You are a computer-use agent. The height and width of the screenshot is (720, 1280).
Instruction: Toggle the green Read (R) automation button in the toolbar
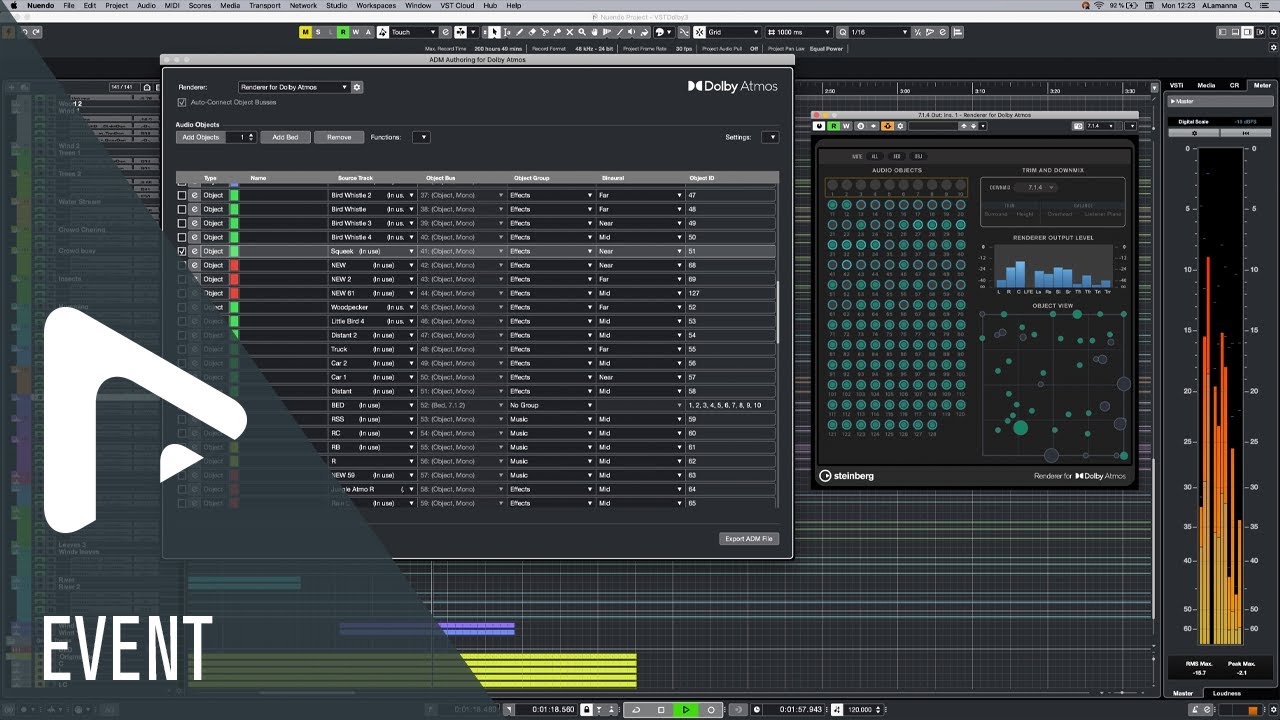coord(343,32)
